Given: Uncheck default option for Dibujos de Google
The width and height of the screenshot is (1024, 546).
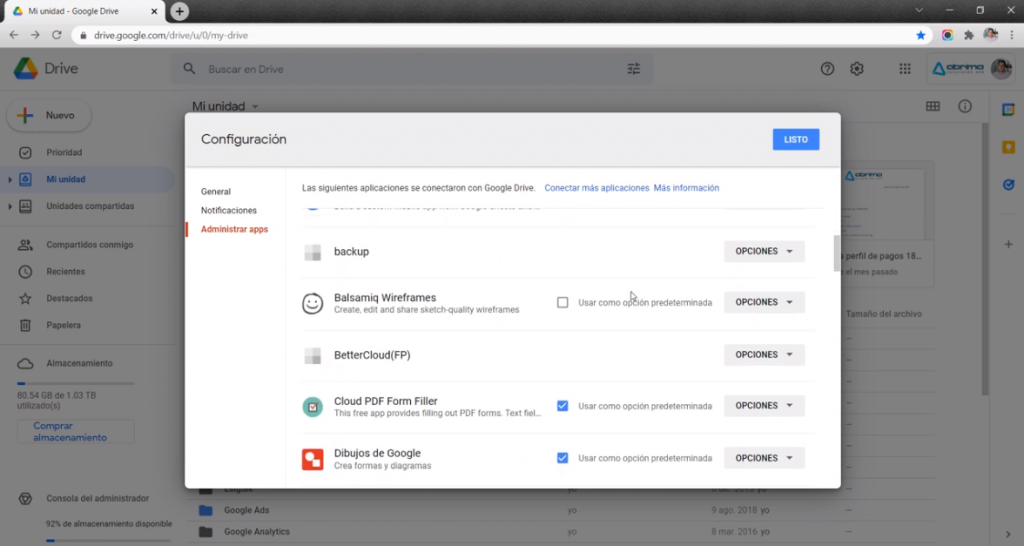Looking at the screenshot, I should pos(562,458).
